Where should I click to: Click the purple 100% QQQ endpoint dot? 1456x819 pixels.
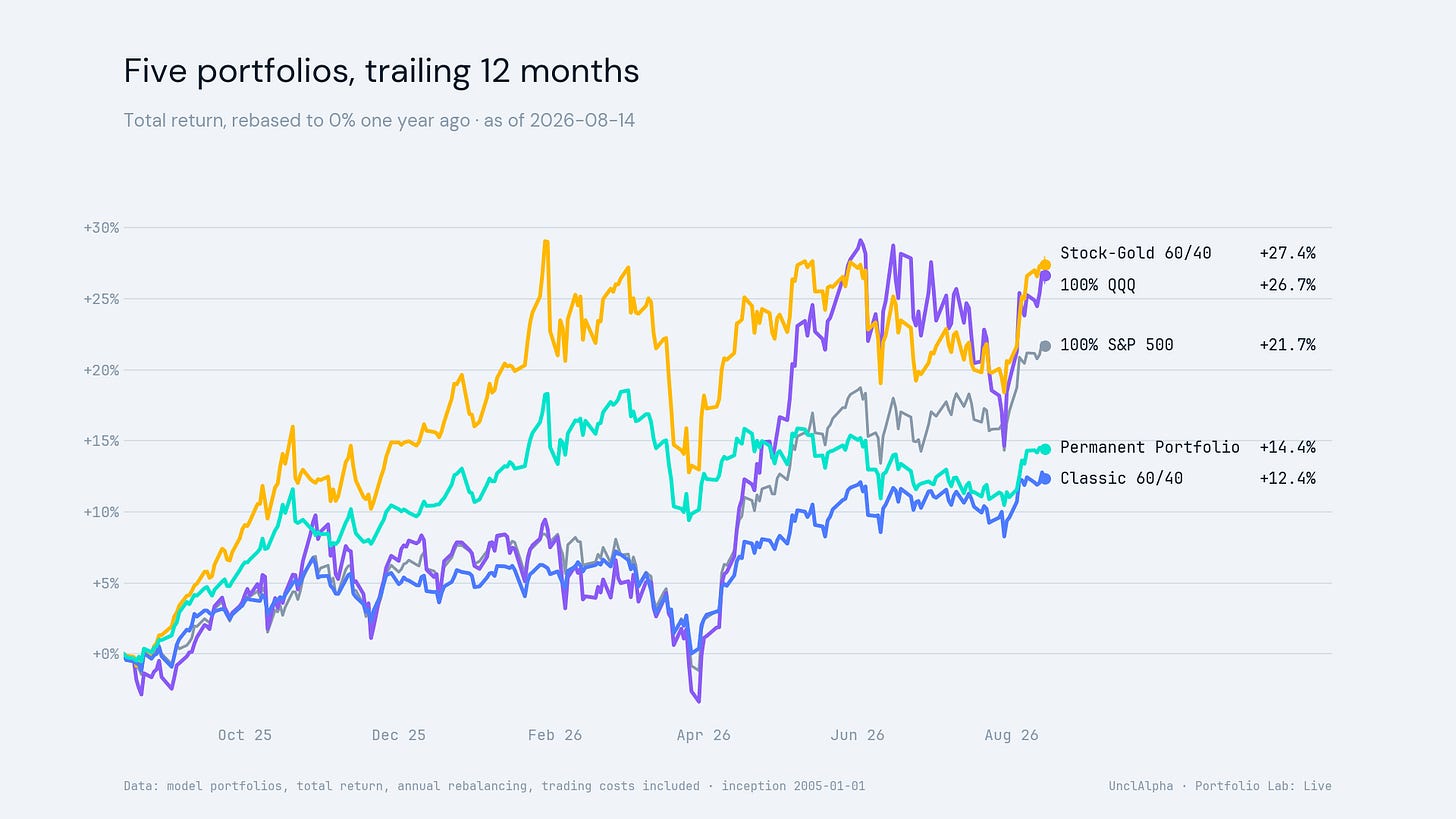tap(1044, 275)
